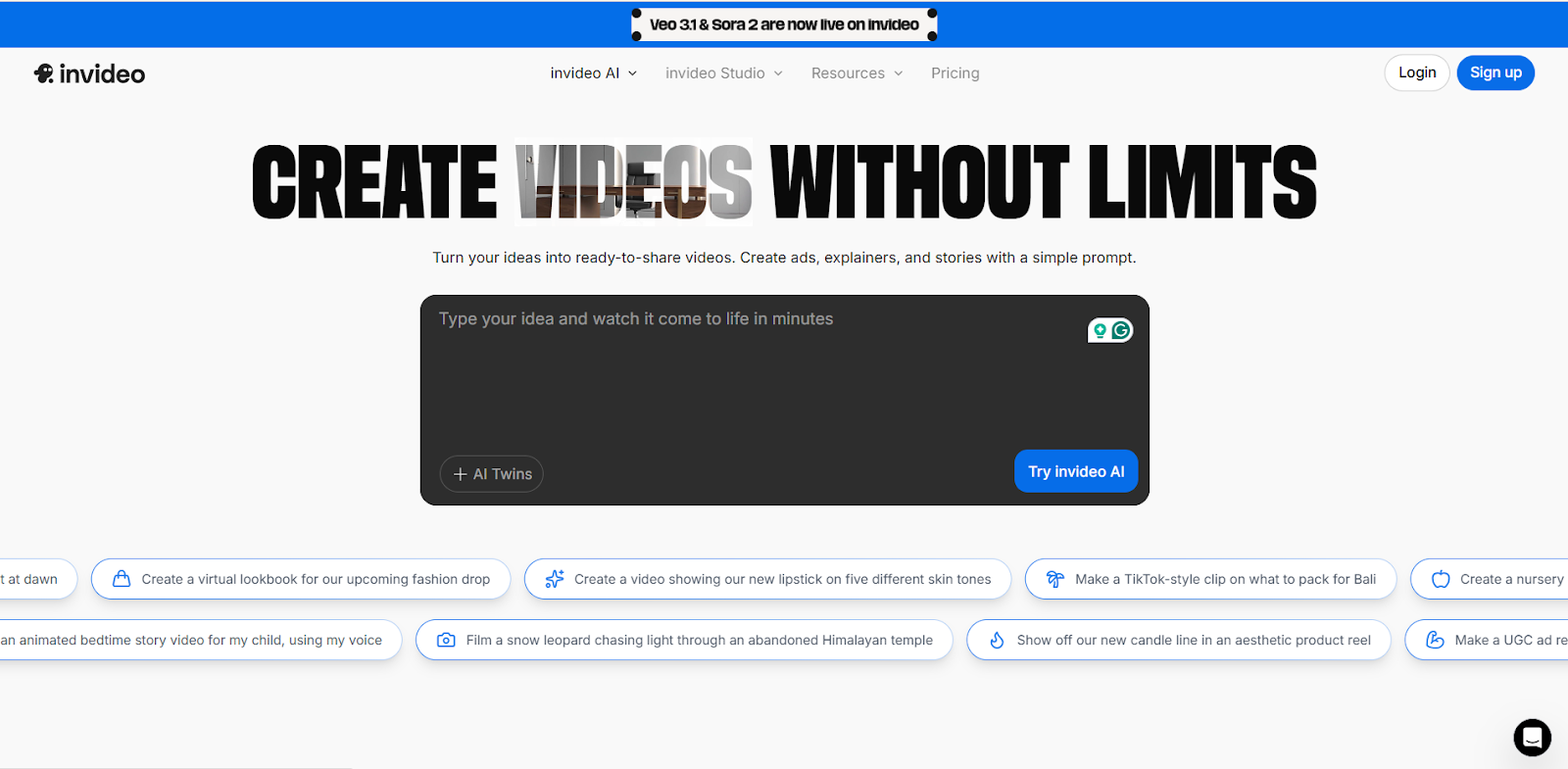Go to the Pricing page
The width and height of the screenshot is (1568, 769).
(955, 73)
